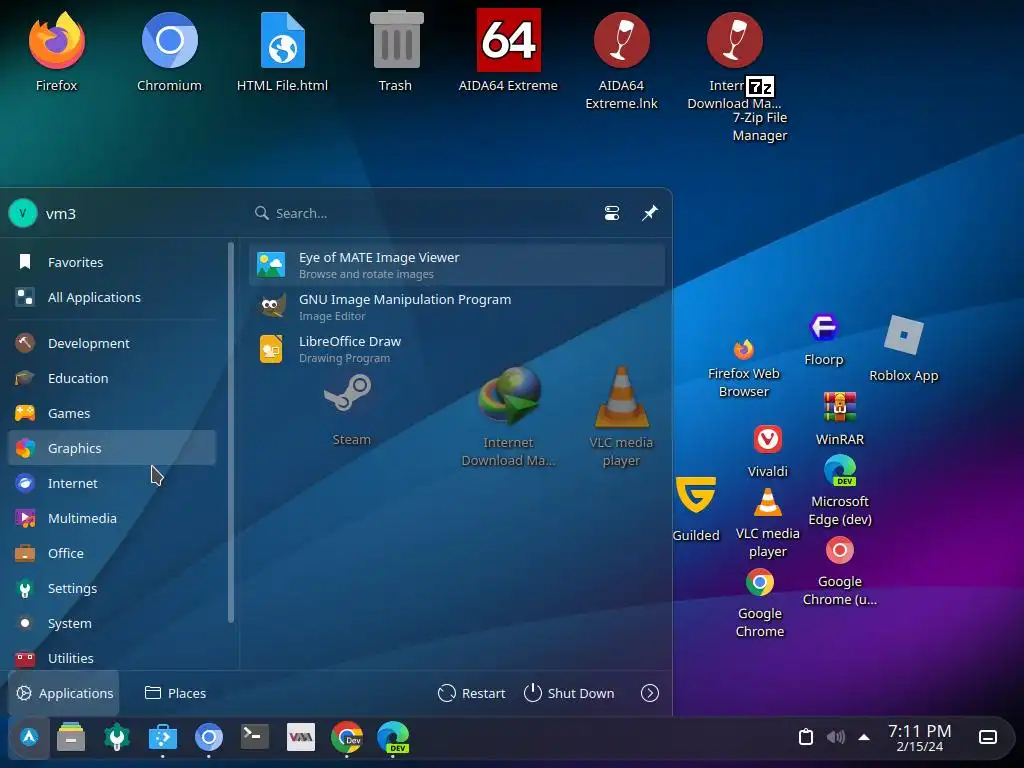
Task: Select Favorites category
Action: (112, 262)
